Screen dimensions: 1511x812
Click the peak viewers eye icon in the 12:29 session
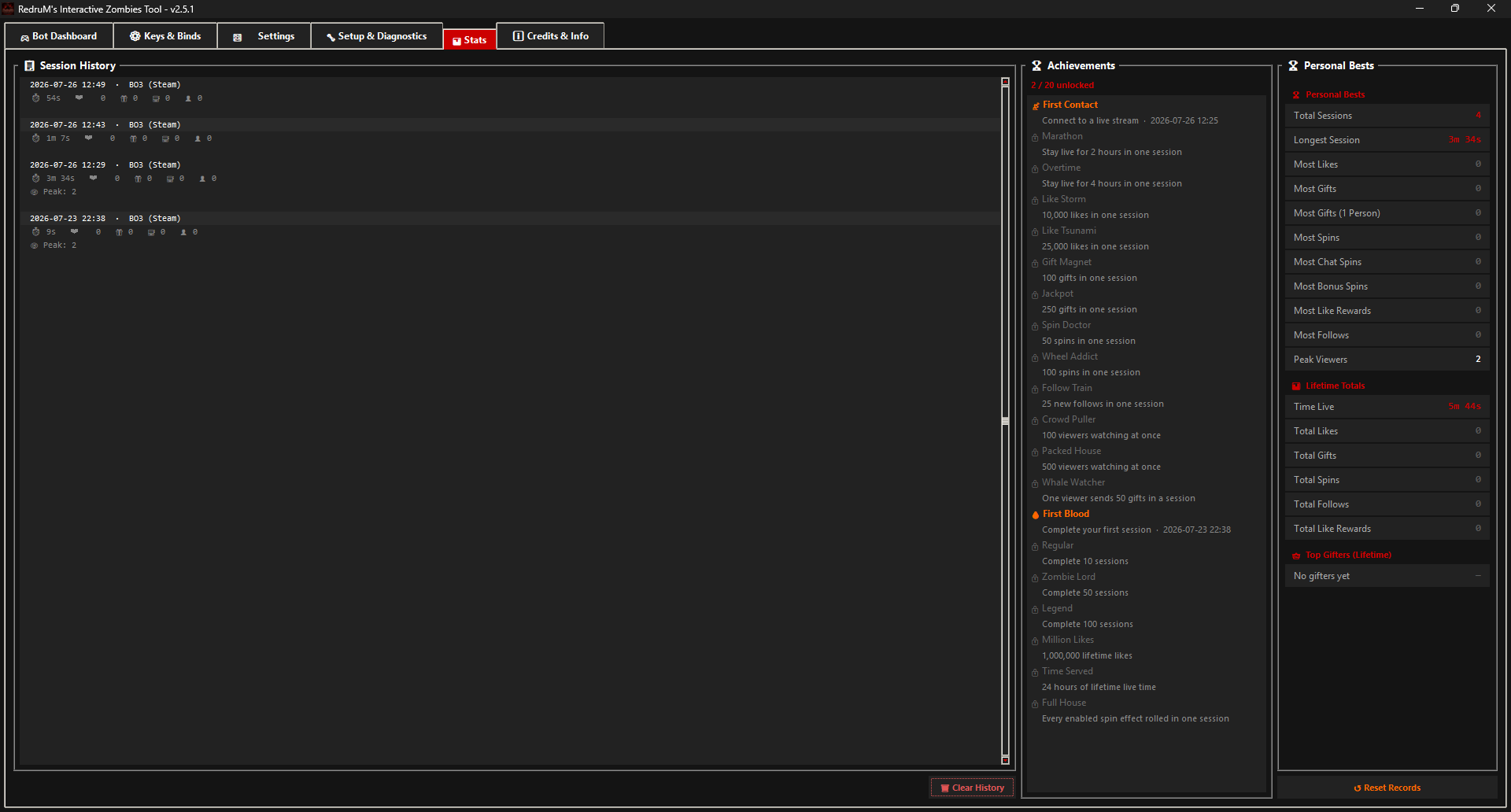tap(34, 192)
